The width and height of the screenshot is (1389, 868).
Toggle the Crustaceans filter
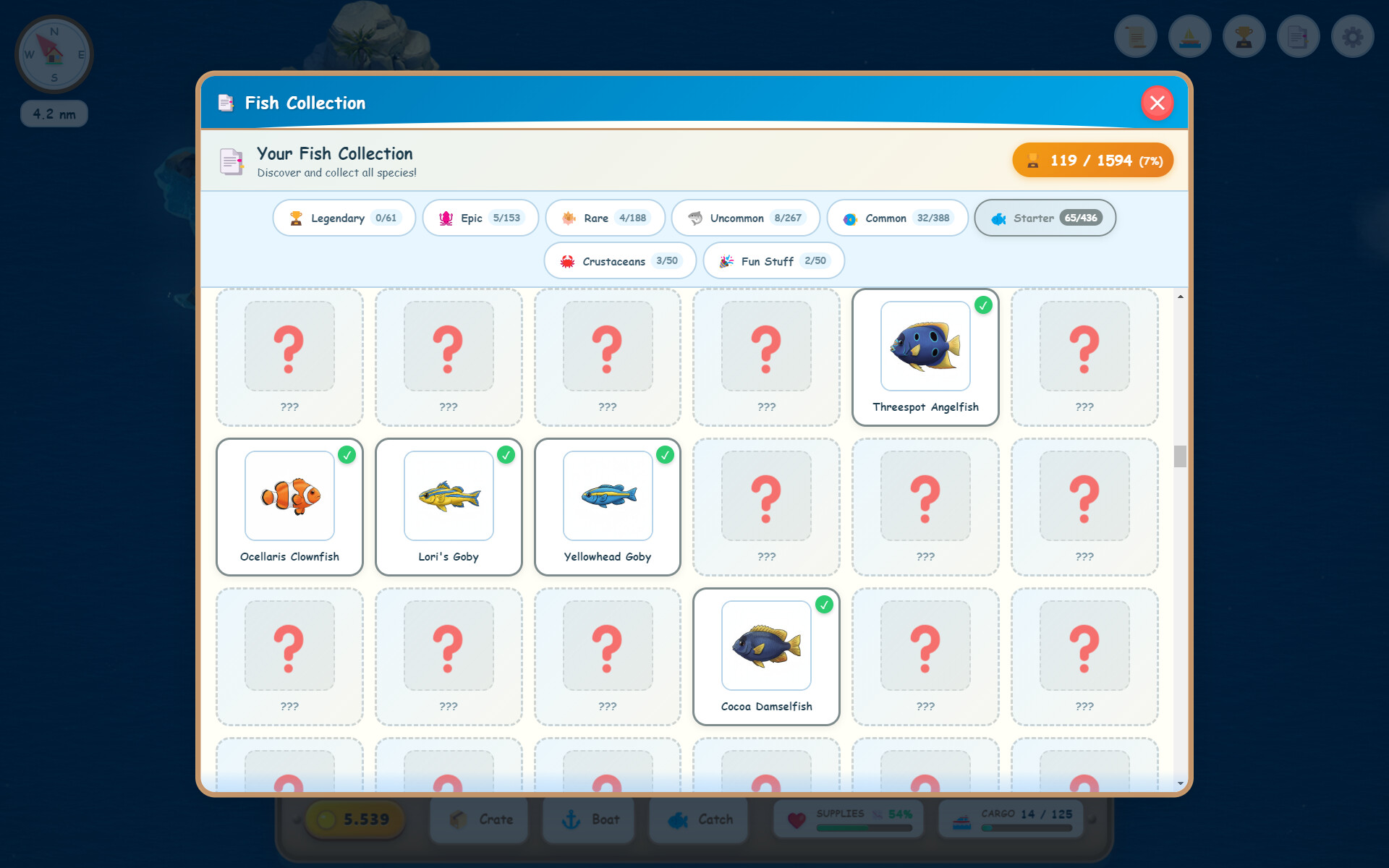pyautogui.click(x=619, y=260)
